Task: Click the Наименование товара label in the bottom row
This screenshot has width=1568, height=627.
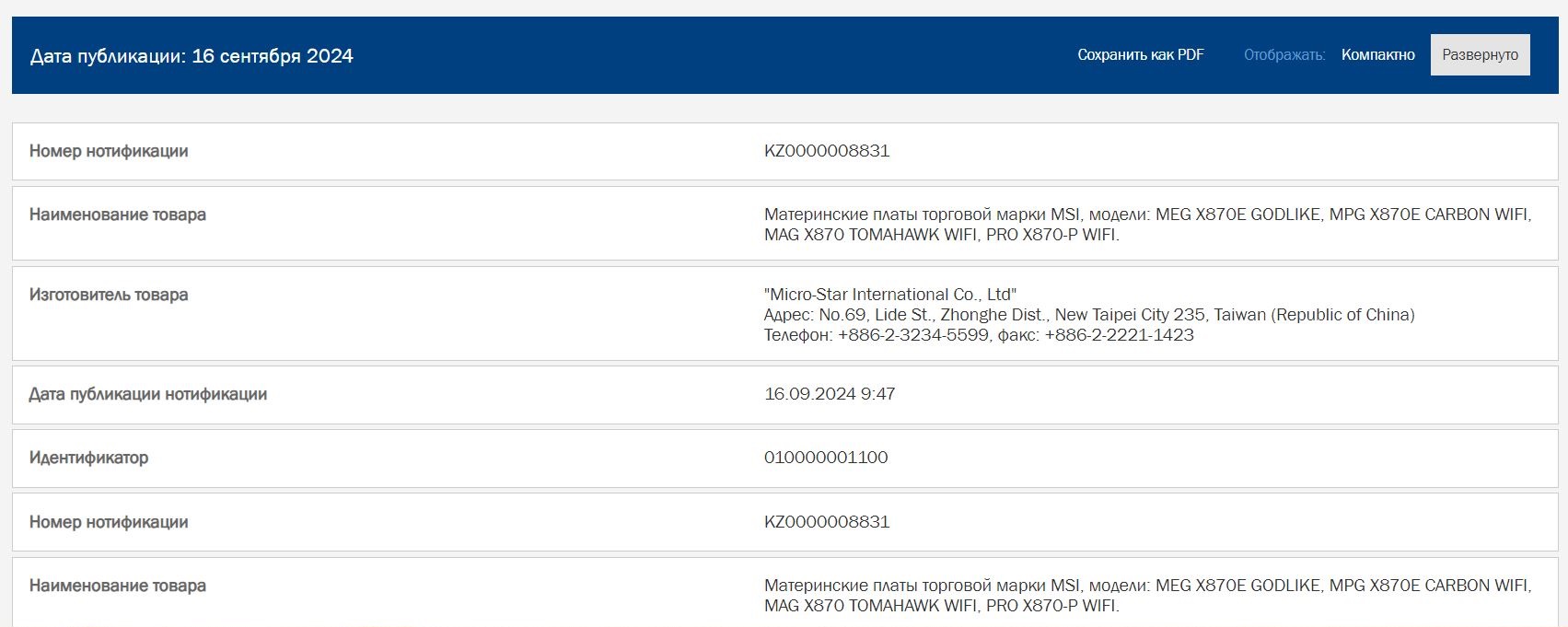Action: (118, 586)
